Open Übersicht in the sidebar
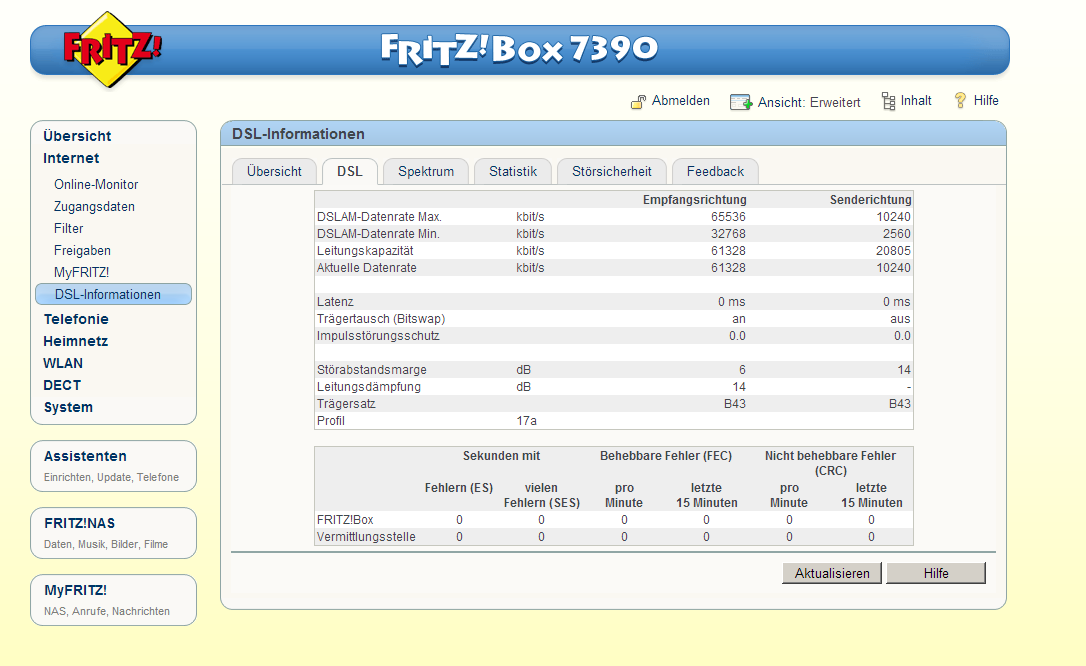Viewport: 1086px width, 666px height. point(77,136)
